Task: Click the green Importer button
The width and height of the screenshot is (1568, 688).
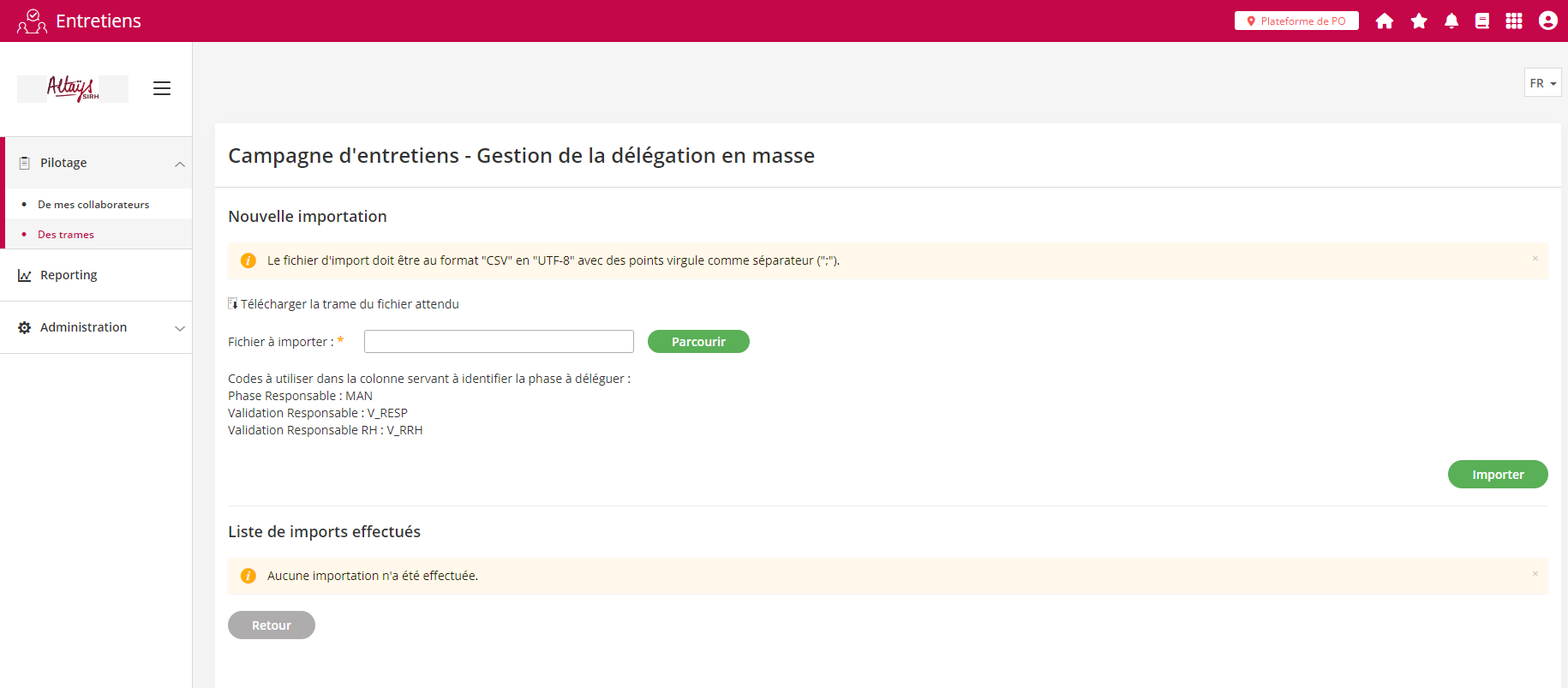Action: click(1497, 475)
